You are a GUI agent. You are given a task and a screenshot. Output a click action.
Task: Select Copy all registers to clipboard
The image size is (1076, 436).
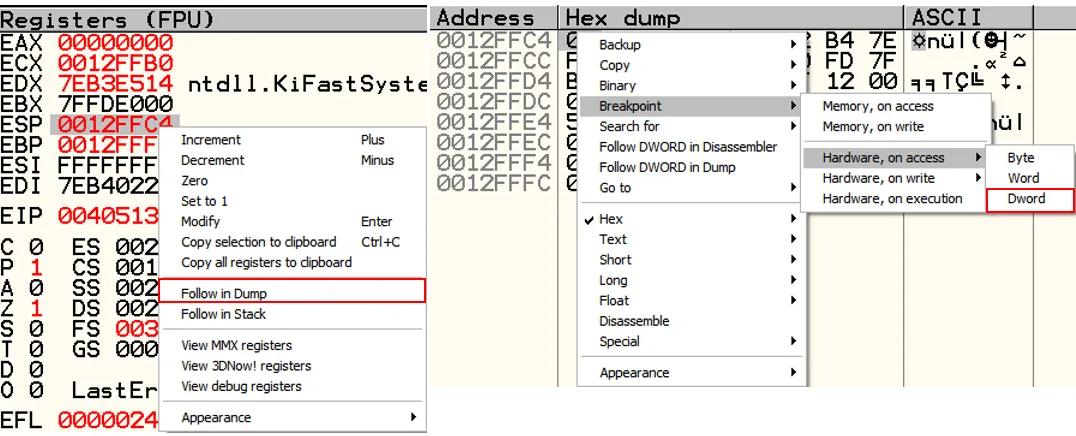click(x=266, y=262)
